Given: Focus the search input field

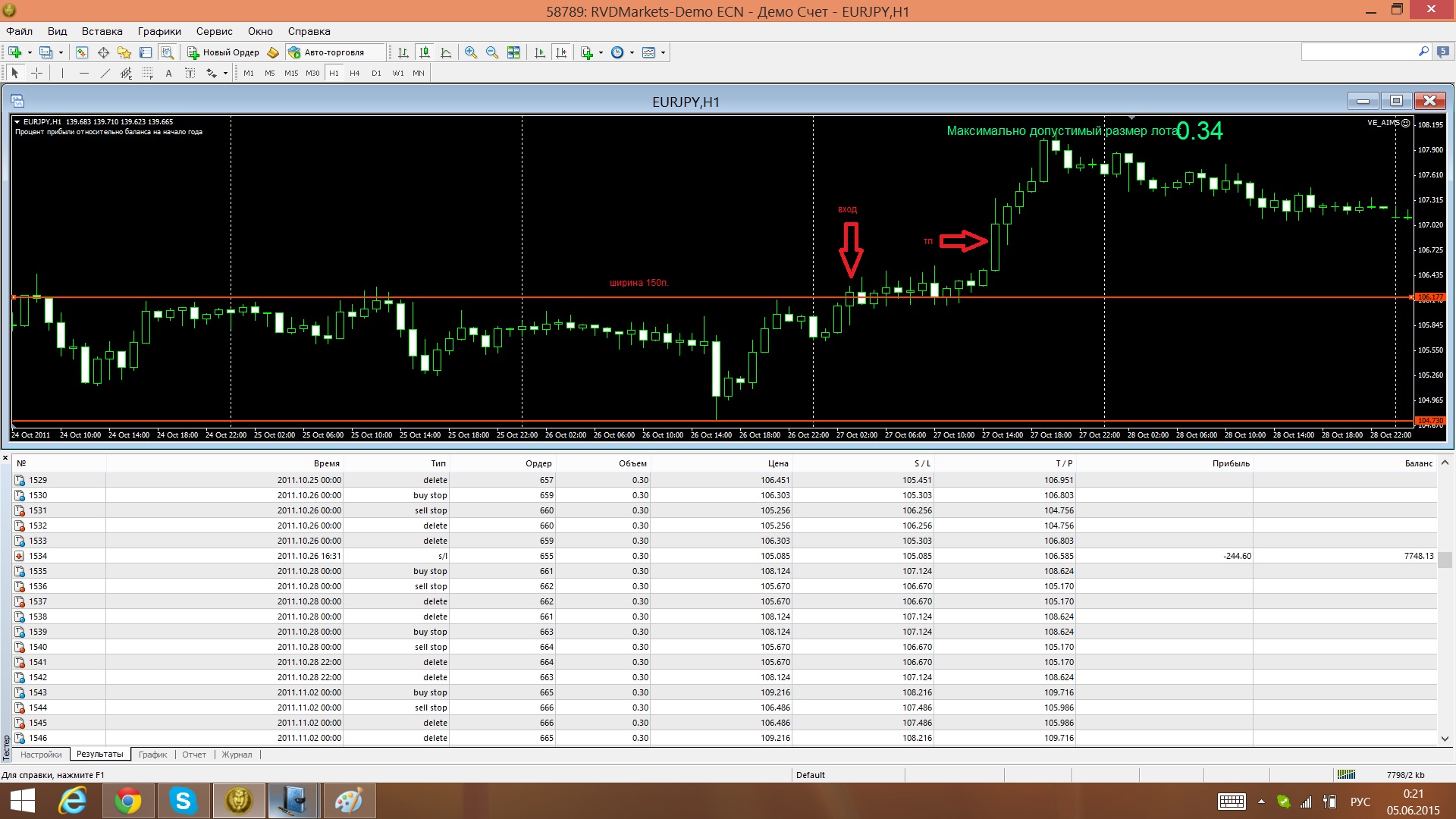Looking at the screenshot, I should (1358, 52).
